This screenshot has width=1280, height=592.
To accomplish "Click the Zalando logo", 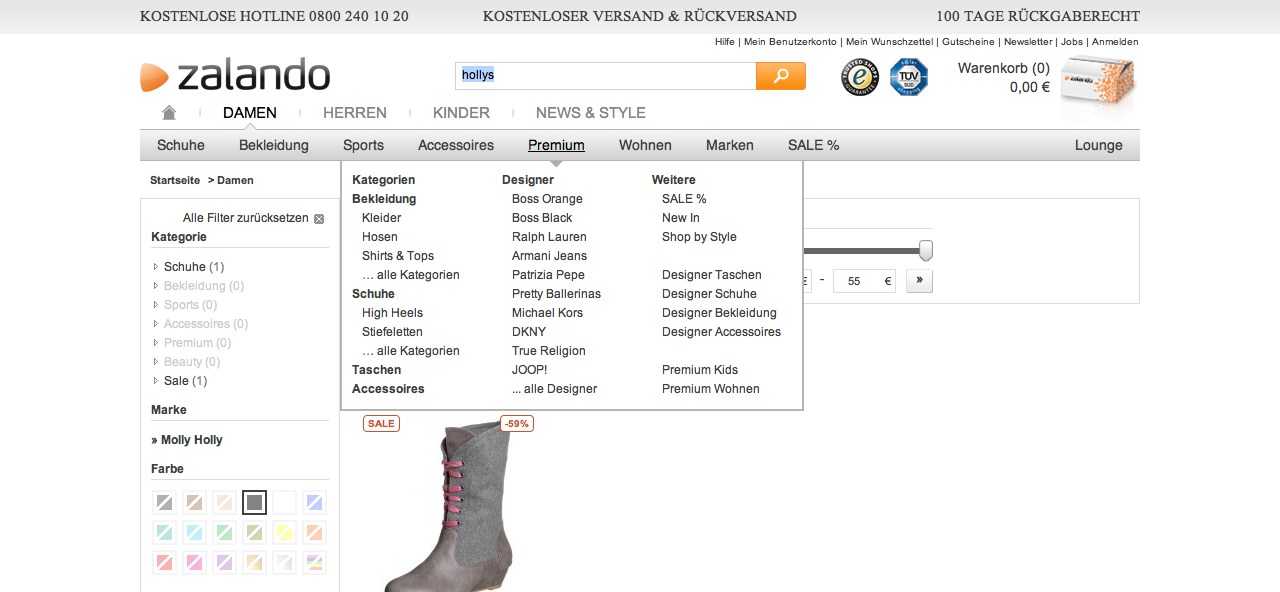I will pyautogui.click(x=236, y=76).
